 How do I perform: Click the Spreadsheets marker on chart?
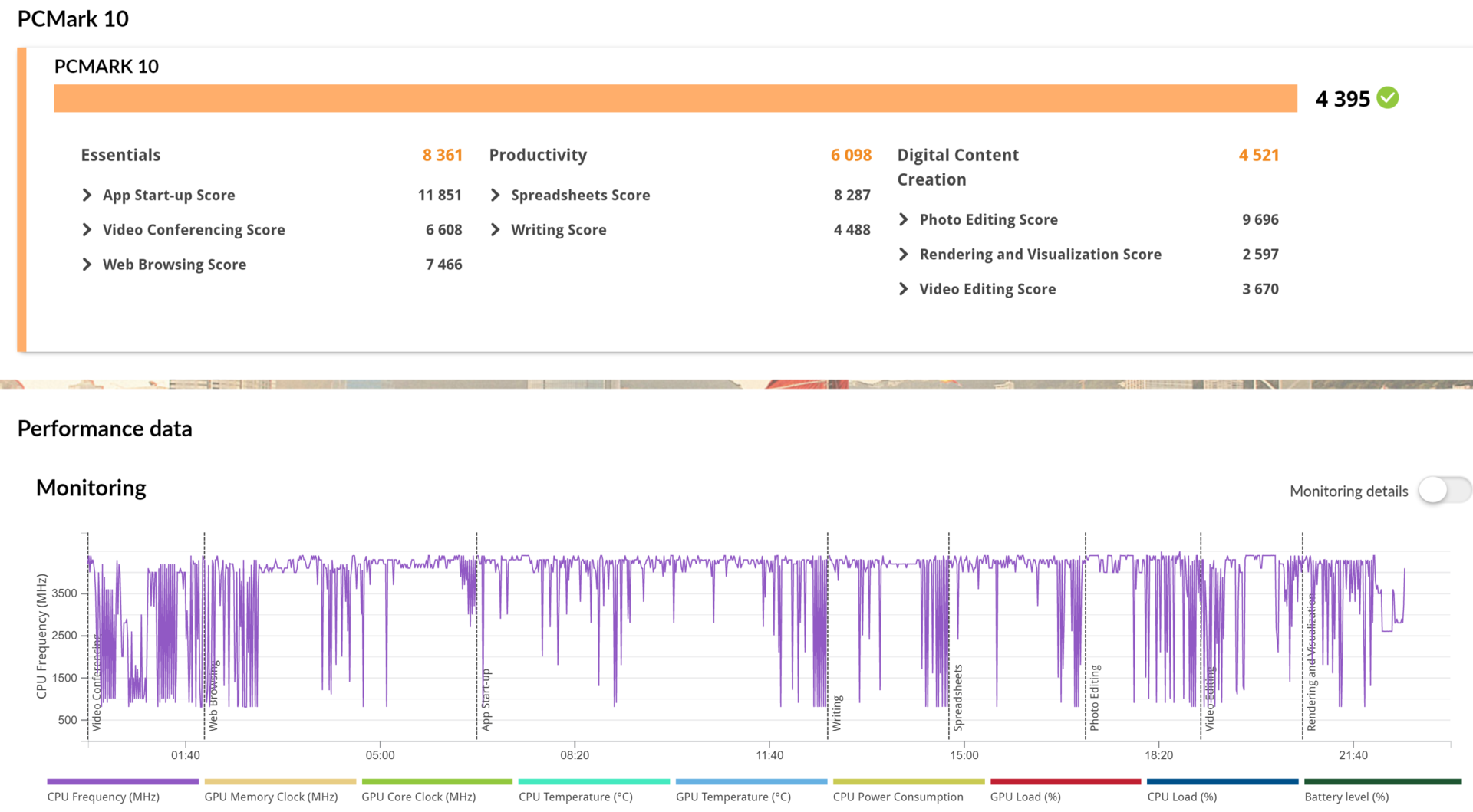[958, 697]
